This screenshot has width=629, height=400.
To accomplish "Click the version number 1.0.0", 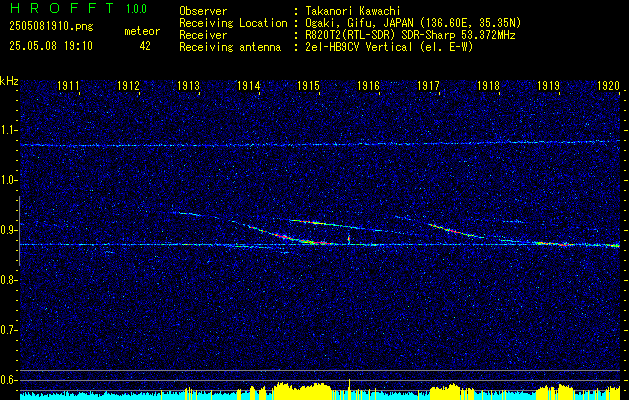I will 136,9.
